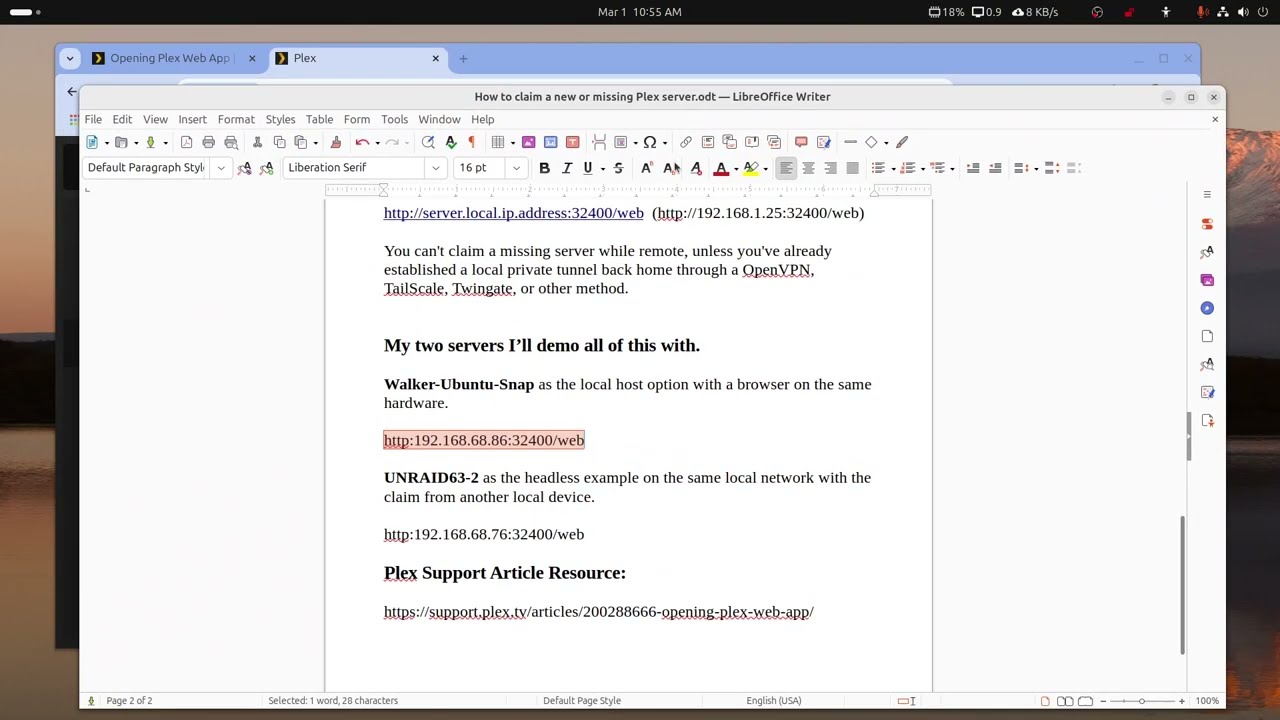1280x720 pixels.
Task: Insert a line shape
Action: coord(850,142)
